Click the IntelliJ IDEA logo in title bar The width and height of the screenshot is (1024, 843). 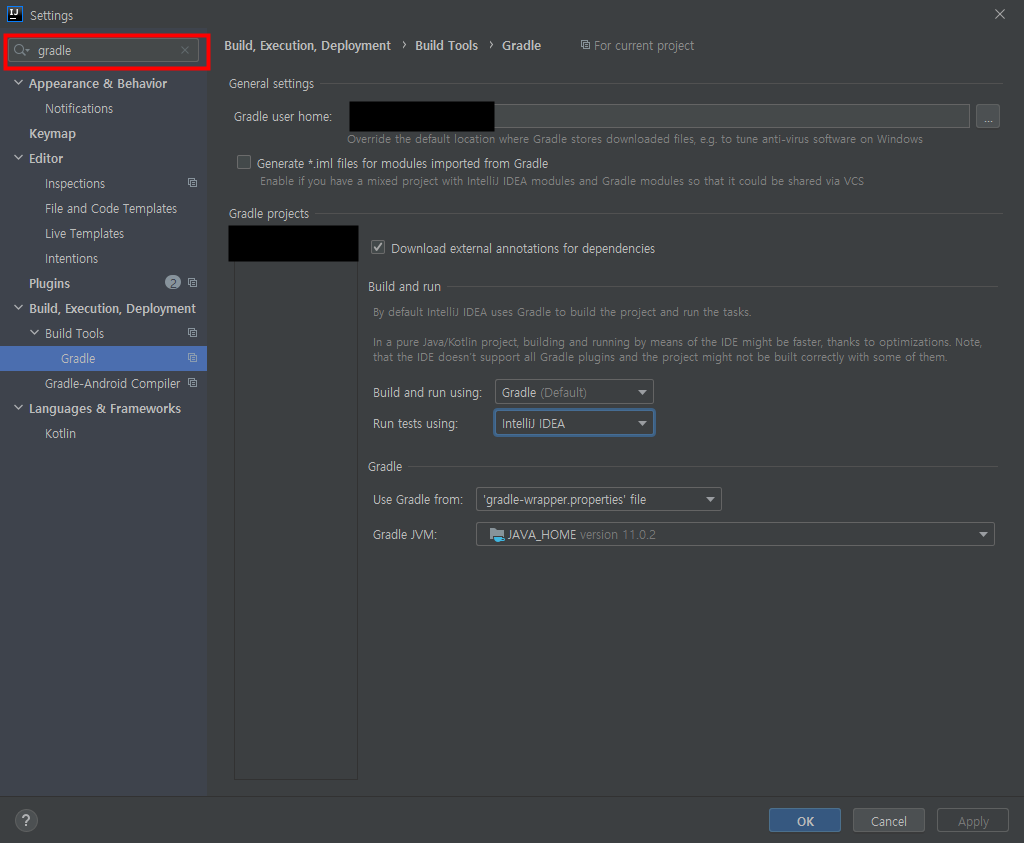[x=14, y=14]
